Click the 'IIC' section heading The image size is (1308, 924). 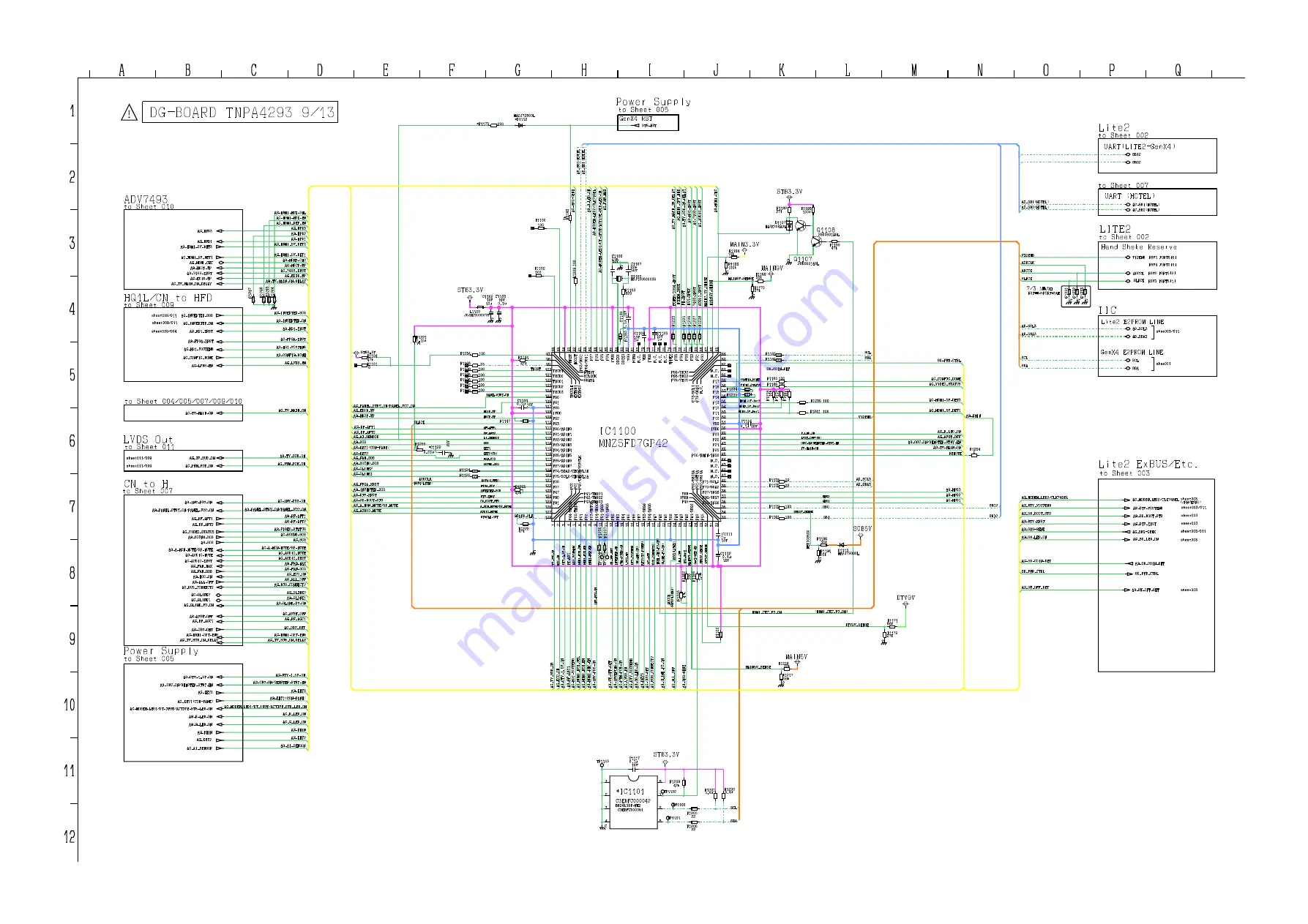(x=1107, y=310)
